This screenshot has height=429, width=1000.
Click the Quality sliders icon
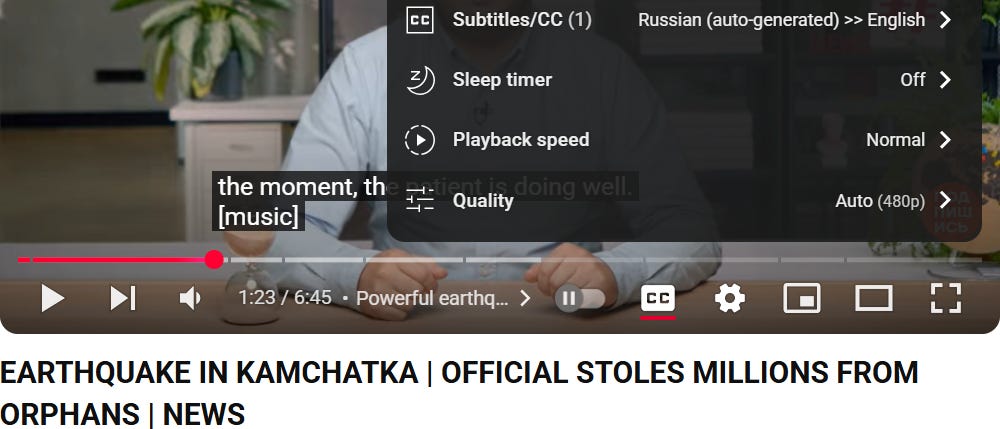[x=420, y=201]
